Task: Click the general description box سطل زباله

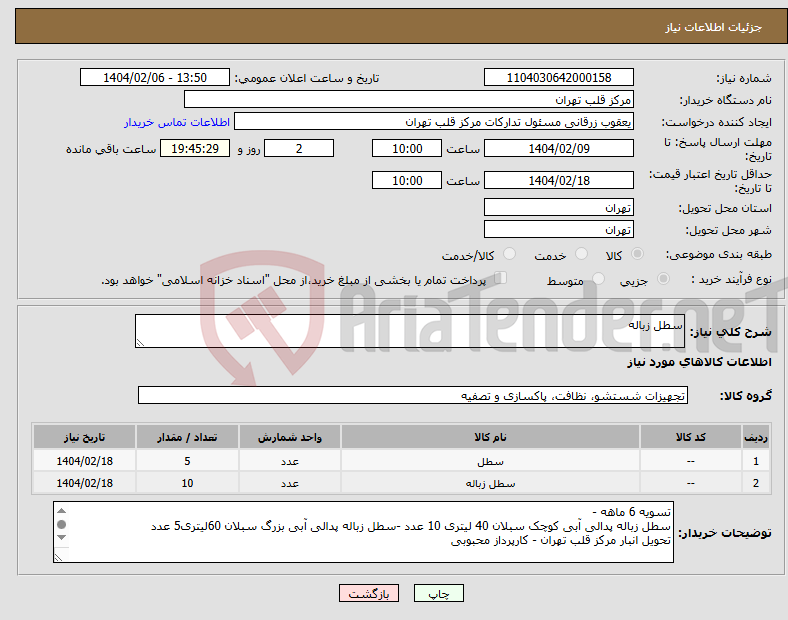Action: click(410, 331)
